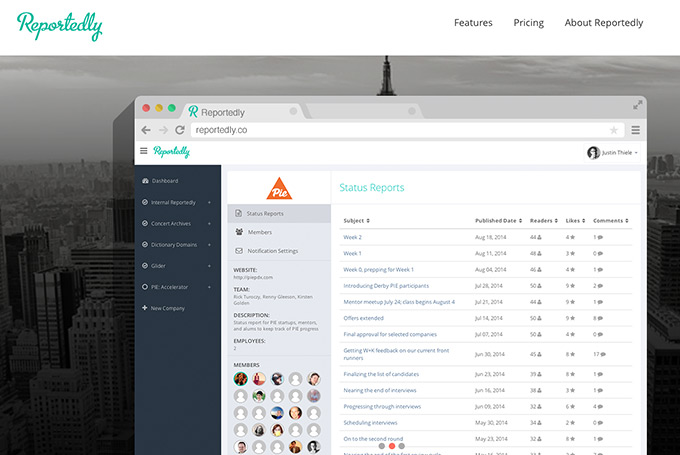Click the browser back arrow
Viewport: 680px width, 455px height.
click(x=146, y=130)
